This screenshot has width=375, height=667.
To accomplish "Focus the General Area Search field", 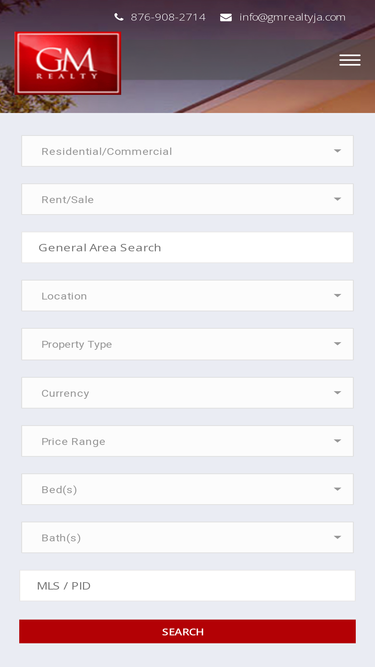I will click(x=188, y=247).
